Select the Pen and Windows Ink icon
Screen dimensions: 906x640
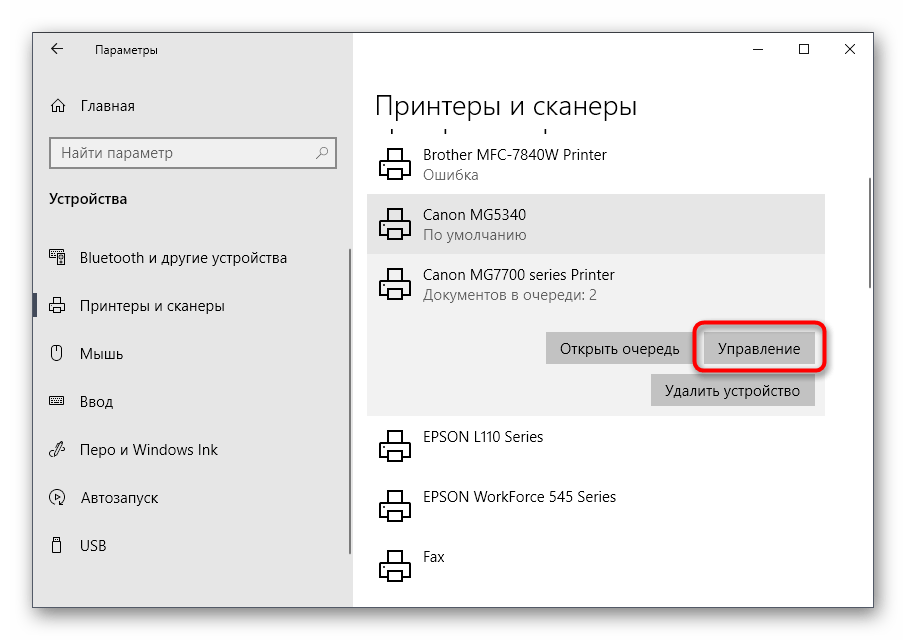click(57, 449)
